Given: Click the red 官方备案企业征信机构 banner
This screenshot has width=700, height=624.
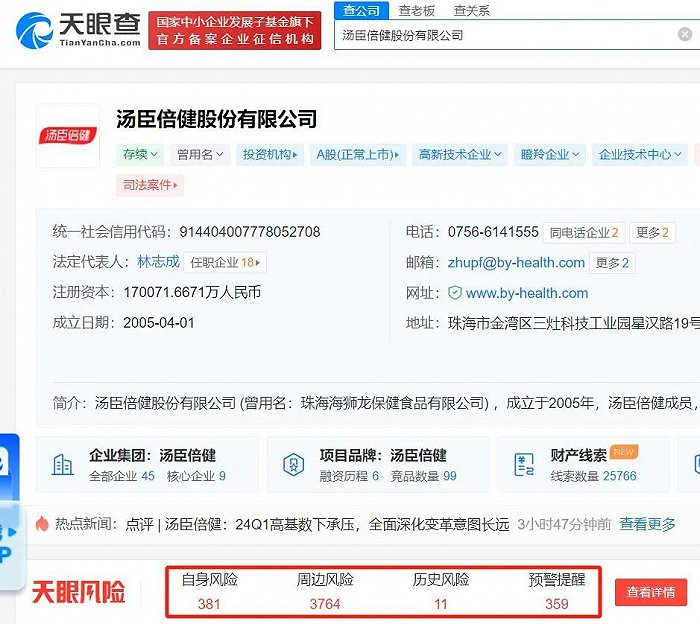Looking at the screenshot, I should pos(235,30).
